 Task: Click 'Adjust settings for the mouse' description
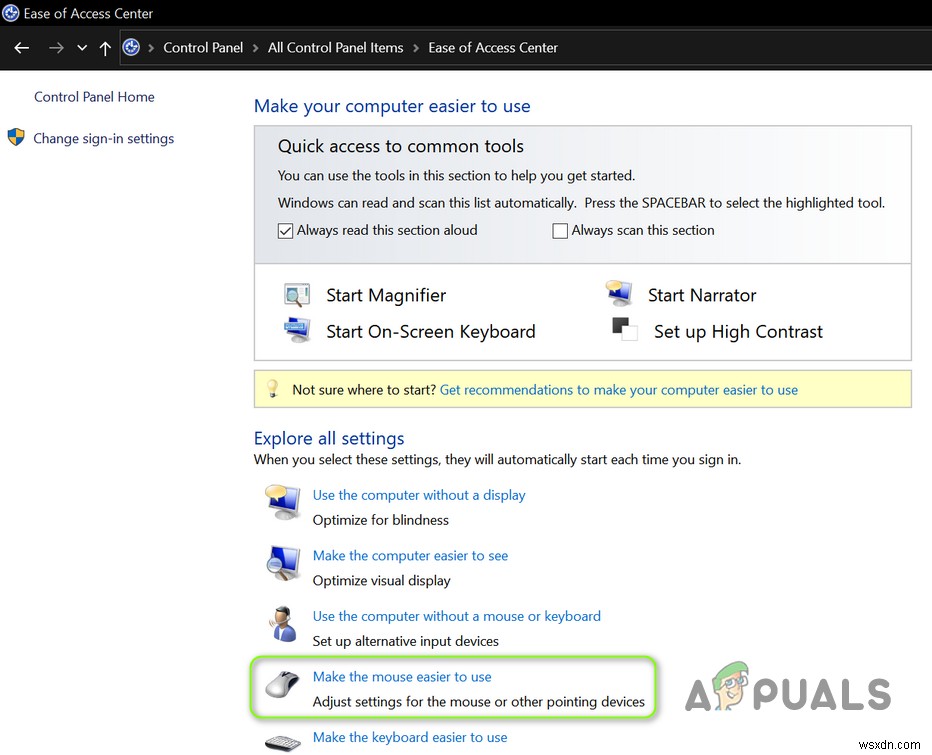478,702
